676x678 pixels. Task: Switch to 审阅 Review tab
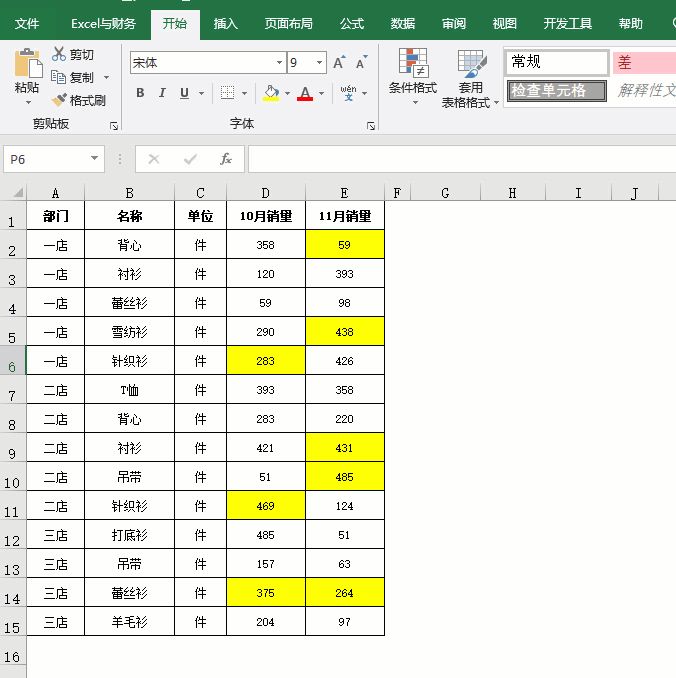click(x=454, y=23)
